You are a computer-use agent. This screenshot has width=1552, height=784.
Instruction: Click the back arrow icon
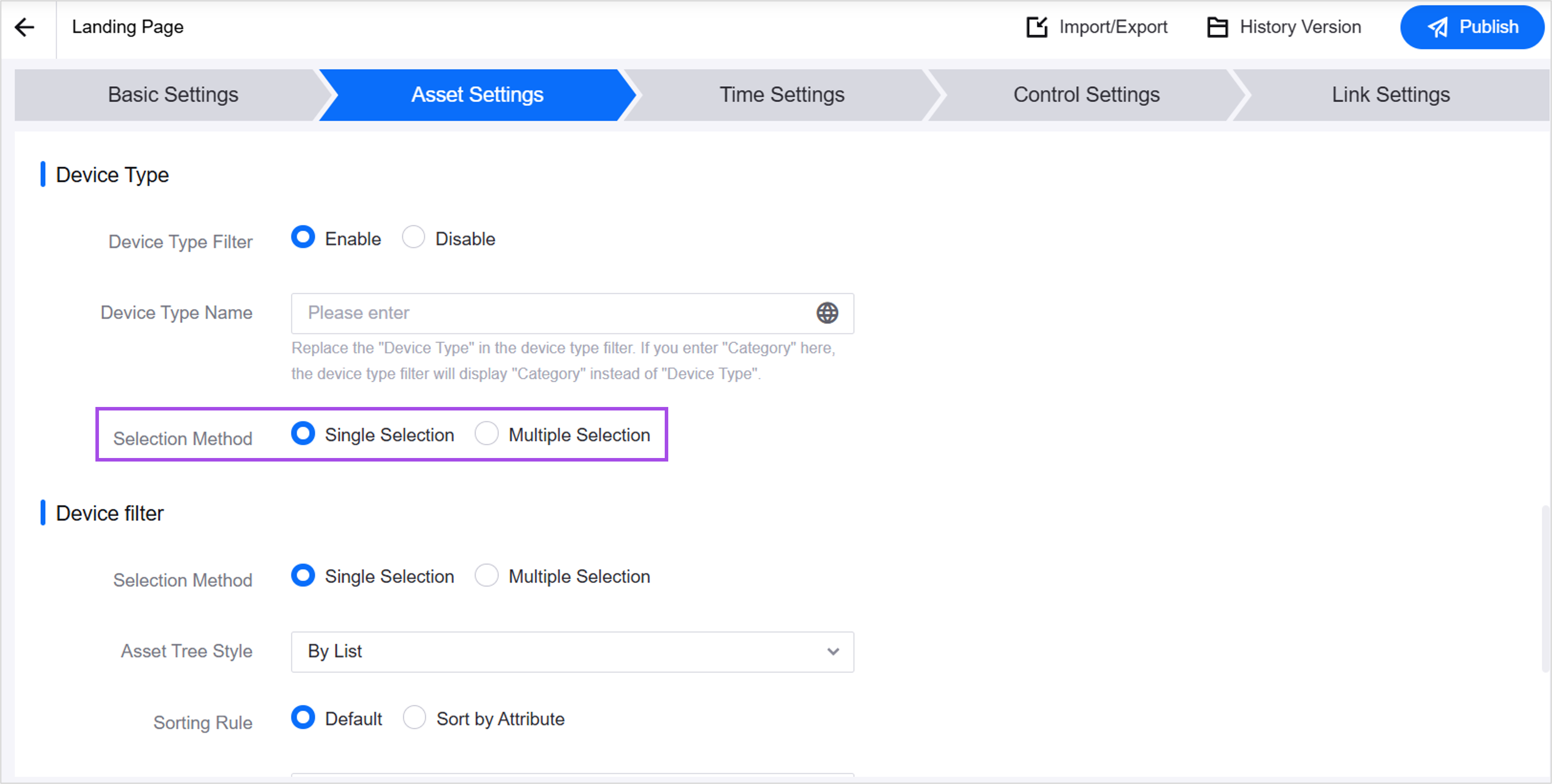coord(25,27)
